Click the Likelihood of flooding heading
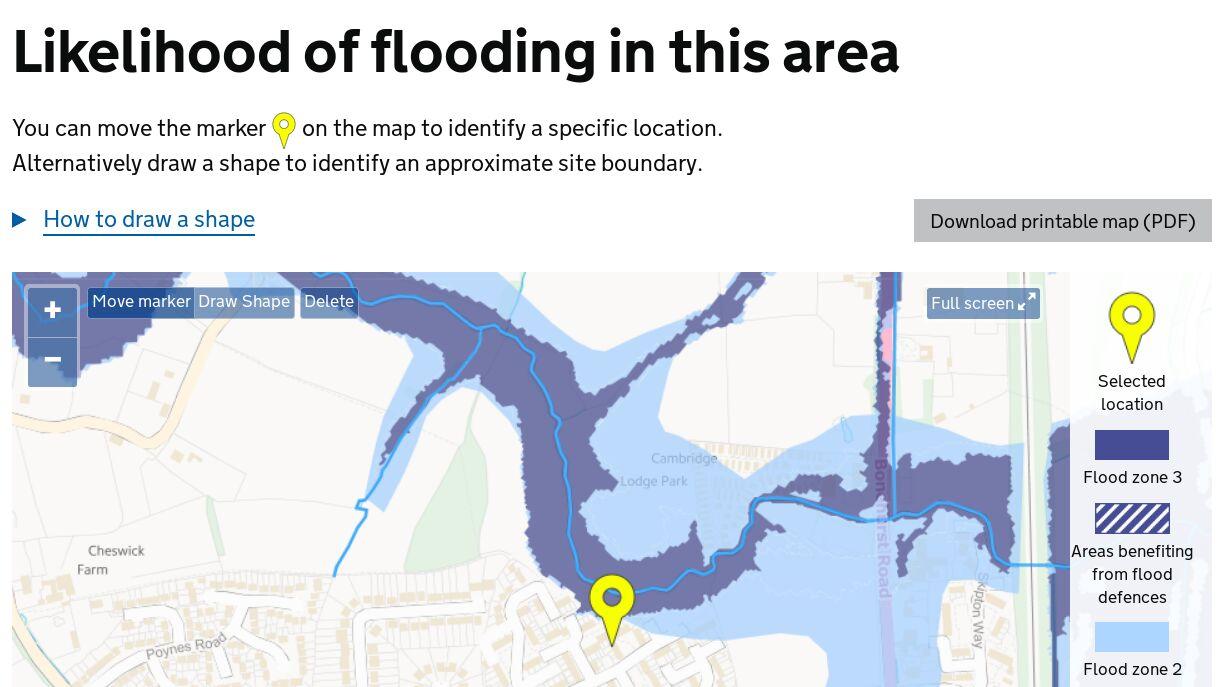The width and height of the screenshot is (1222, 687). tap(456, 52)
